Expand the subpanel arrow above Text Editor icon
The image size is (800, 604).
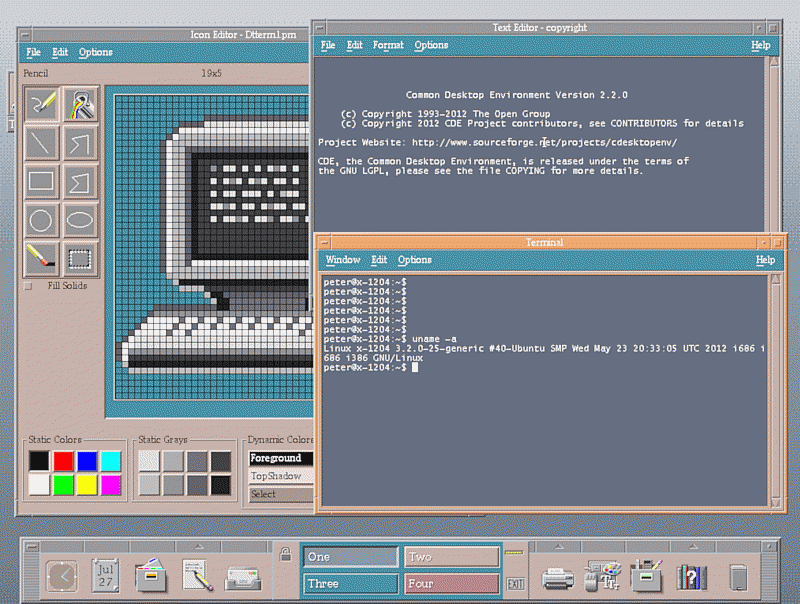coord(198,546)
